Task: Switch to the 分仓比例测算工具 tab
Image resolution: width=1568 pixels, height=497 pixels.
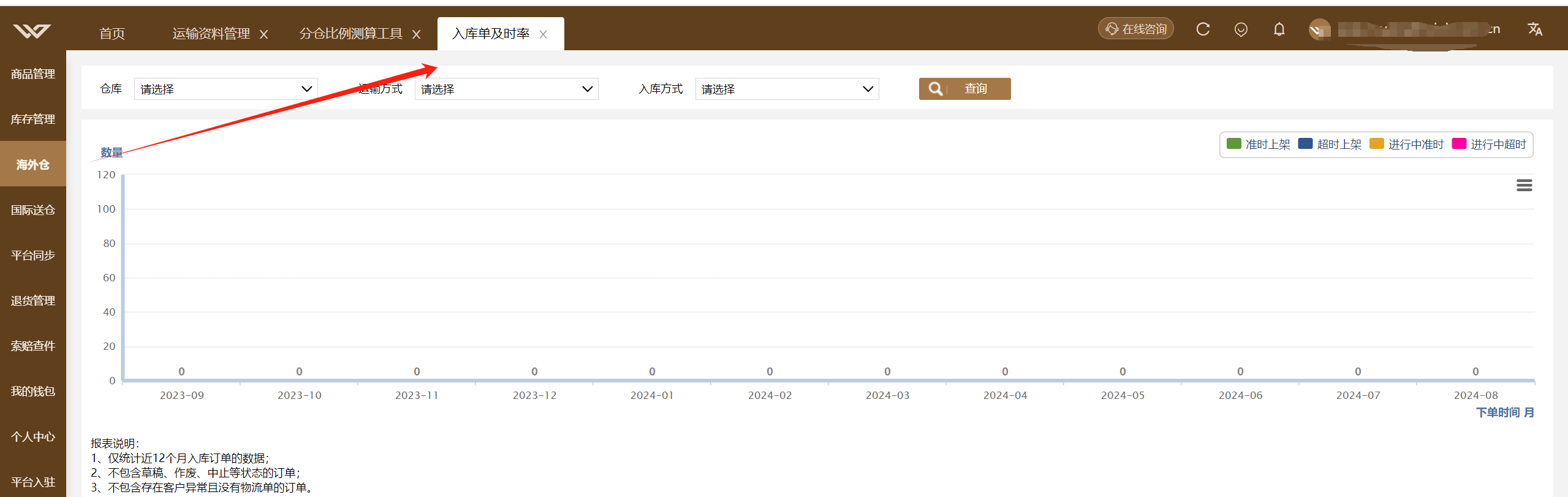Action: (x=351, y=34)
